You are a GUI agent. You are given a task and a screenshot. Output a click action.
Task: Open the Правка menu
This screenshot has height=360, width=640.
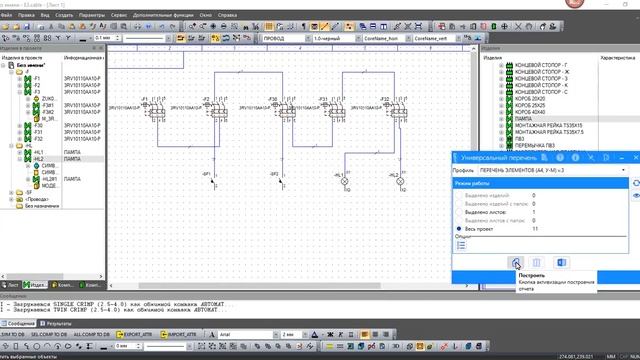point(26,15)
